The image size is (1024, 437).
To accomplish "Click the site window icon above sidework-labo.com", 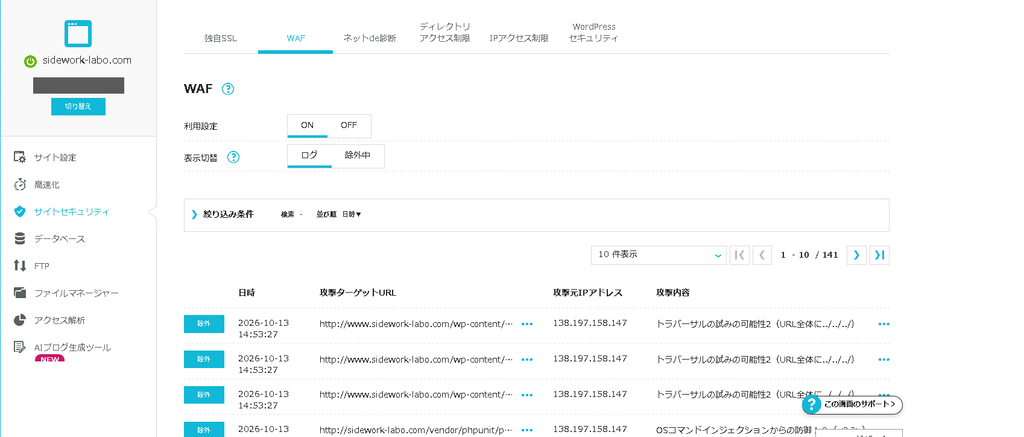I will pyautogui.click(x=78, y=33).
